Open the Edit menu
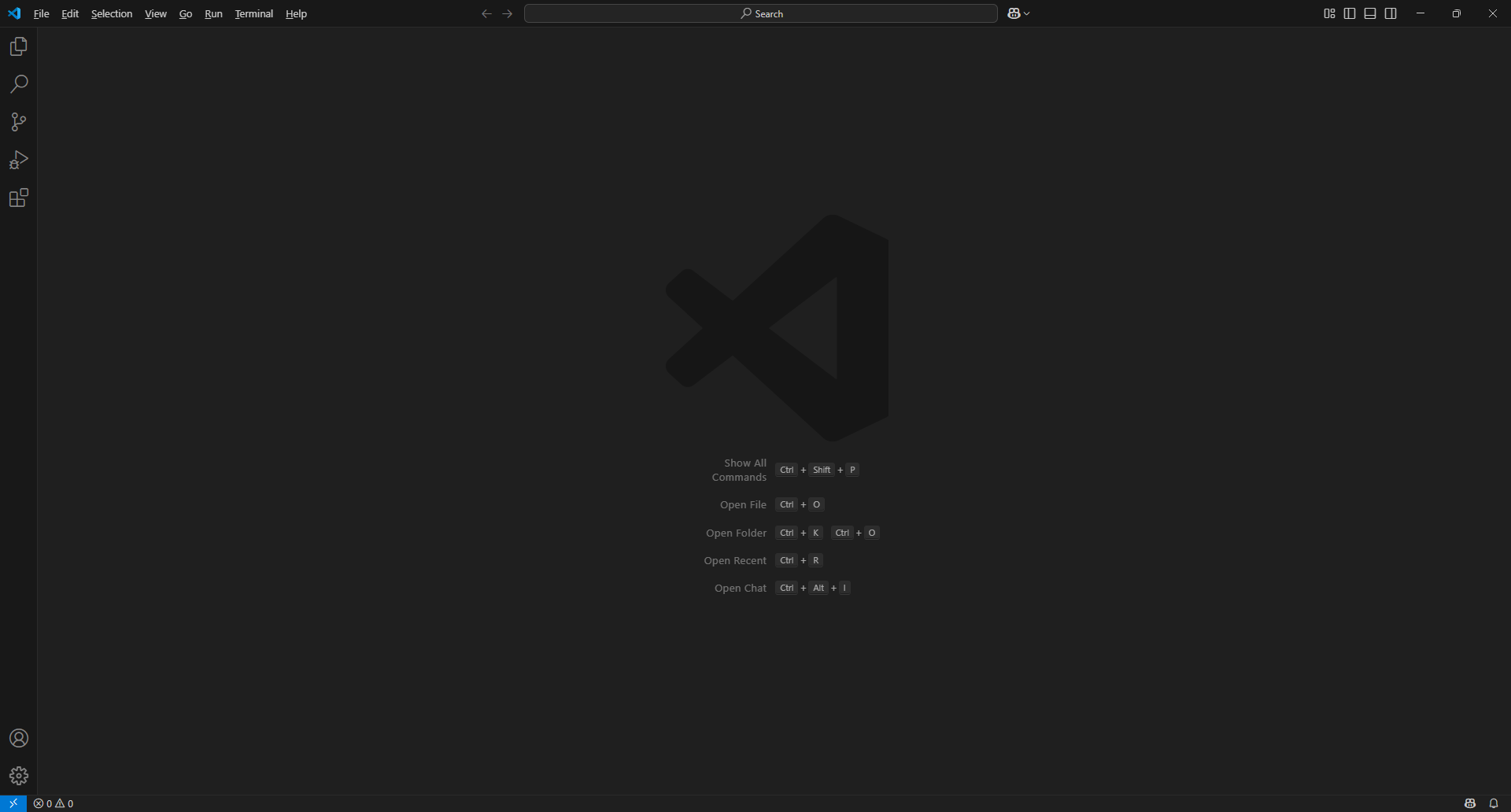1511x812 pixels. (70, 13)
